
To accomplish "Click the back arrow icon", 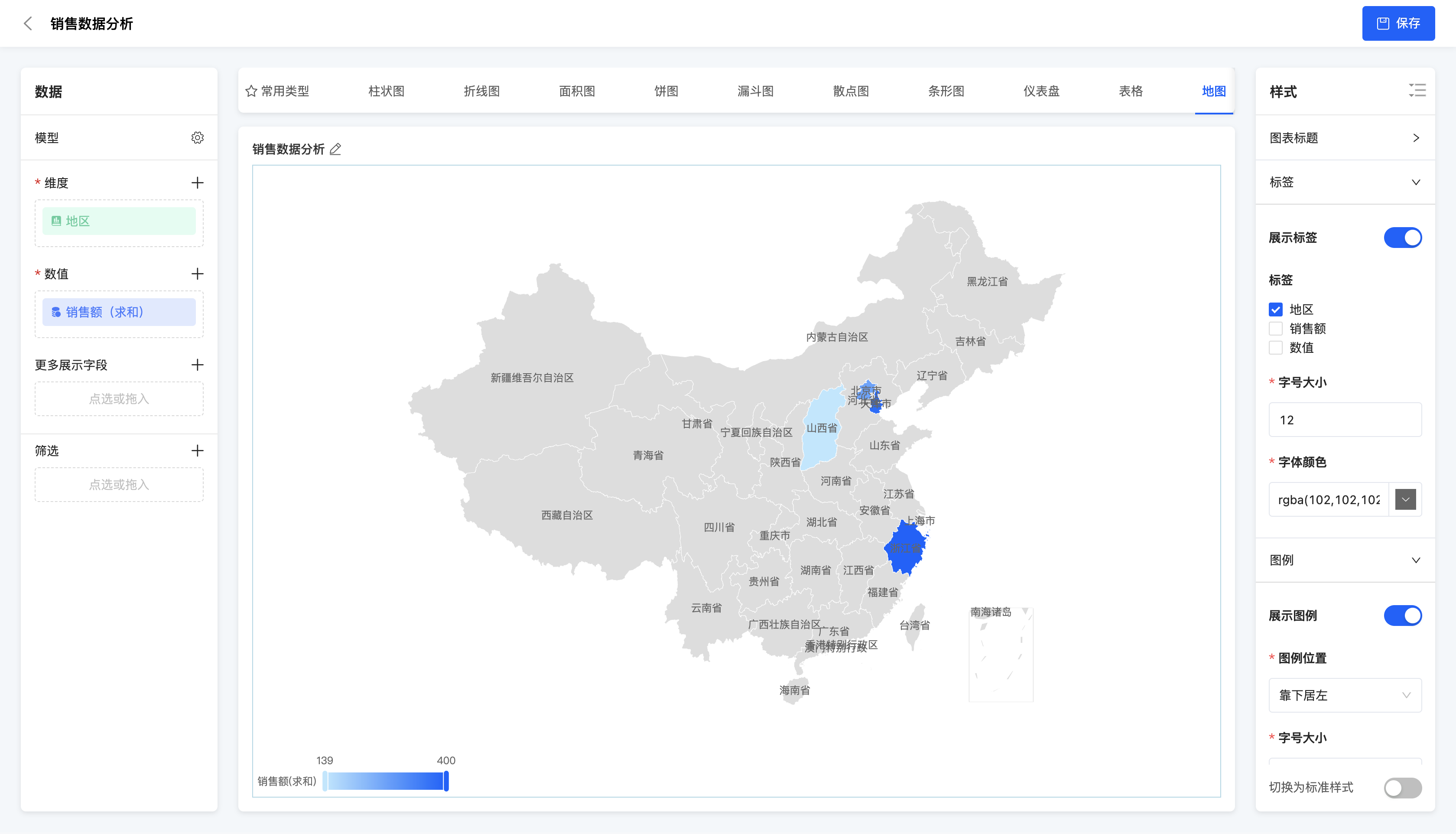I will point(27,23).
